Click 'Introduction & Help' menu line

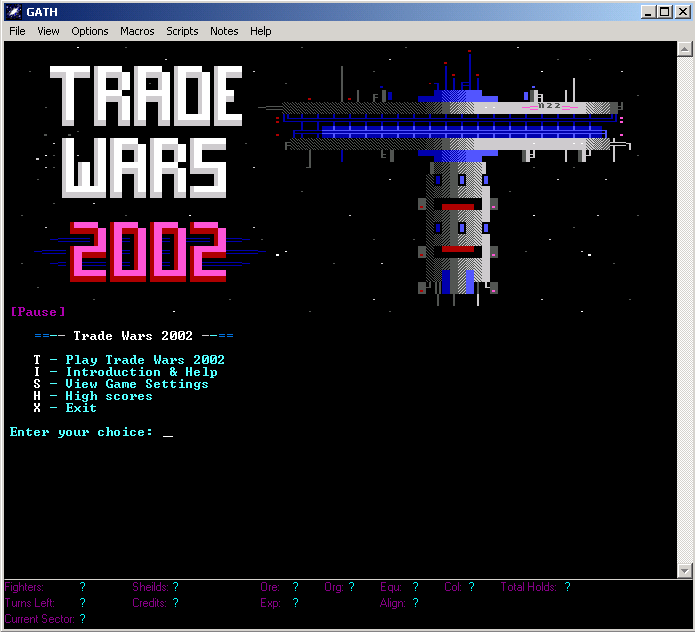coord(125,371)
